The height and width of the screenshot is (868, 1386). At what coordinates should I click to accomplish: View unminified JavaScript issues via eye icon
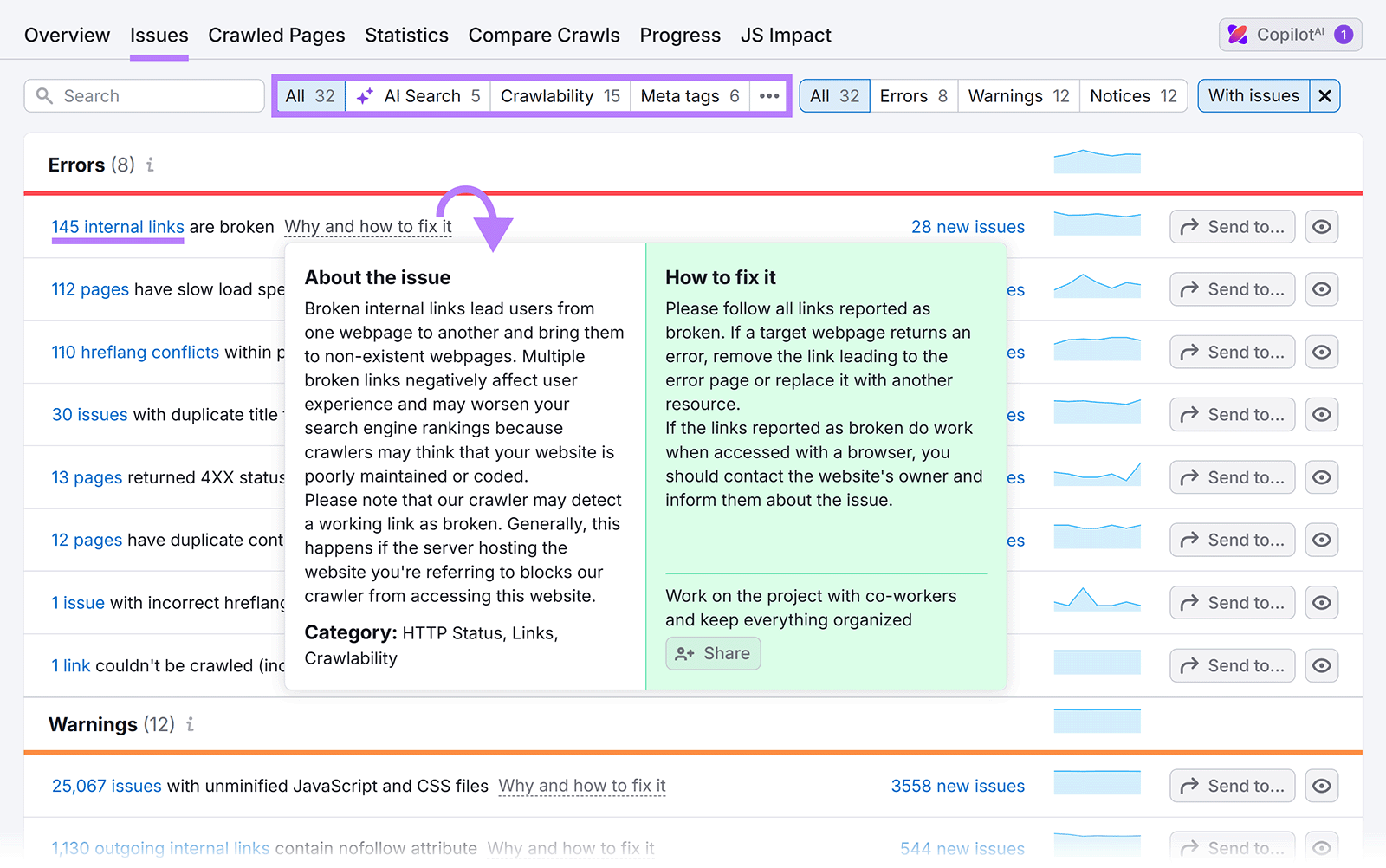[x=1322, y=785]
